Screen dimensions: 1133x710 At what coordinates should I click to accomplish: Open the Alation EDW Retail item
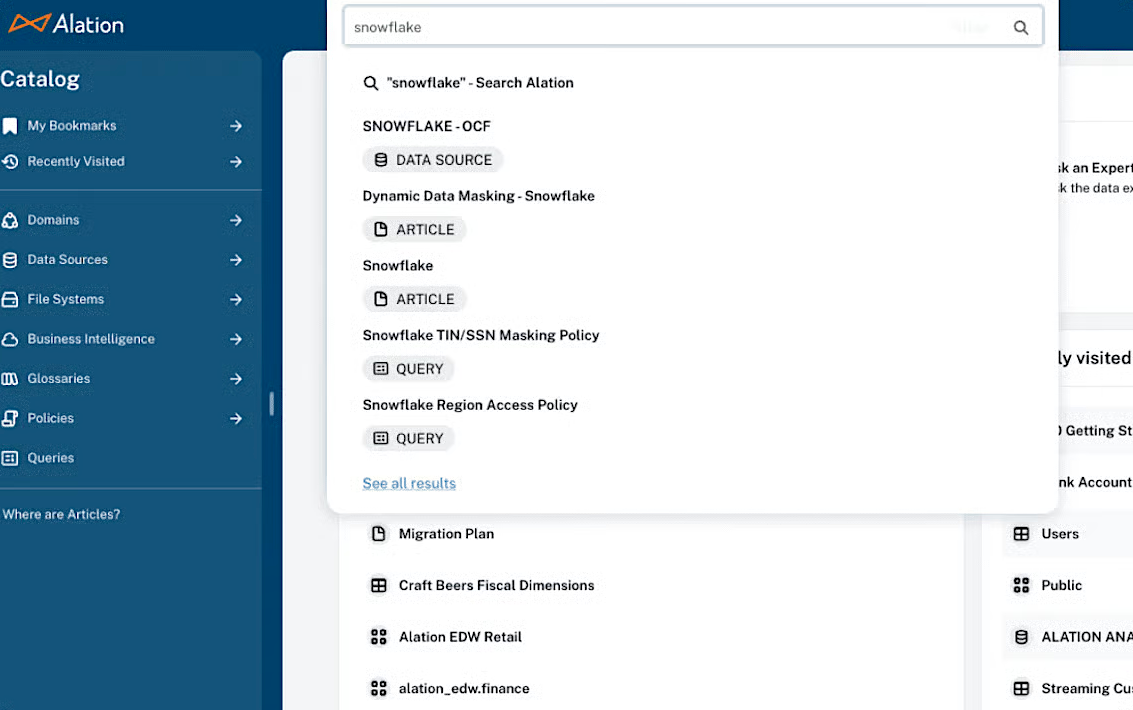460,637
